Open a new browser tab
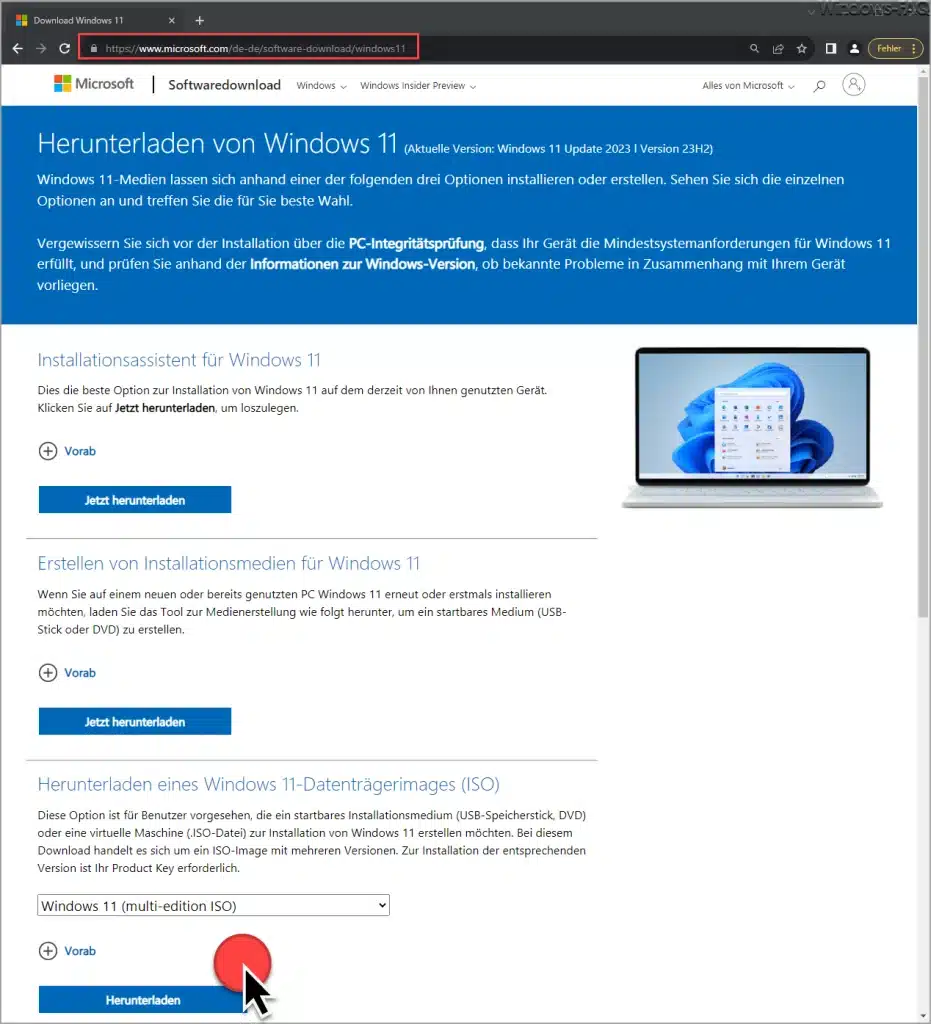 [x=200, y=20]
